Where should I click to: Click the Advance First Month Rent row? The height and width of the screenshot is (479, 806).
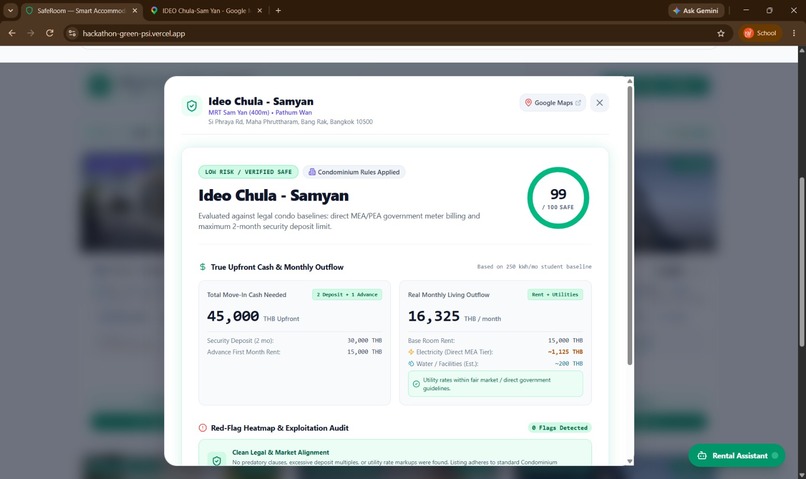[294, 352]
